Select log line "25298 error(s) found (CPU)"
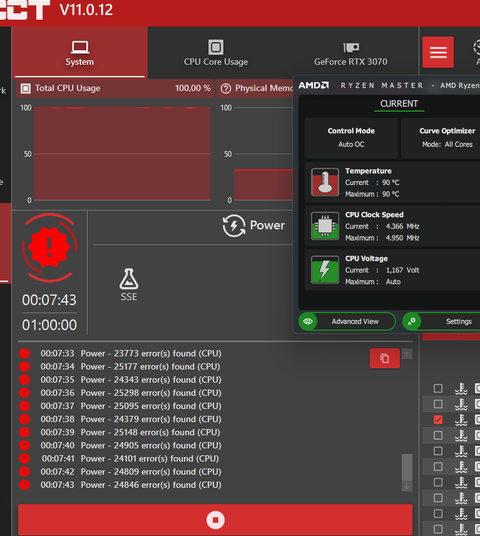This screenshot has height=536, width=480. pyautogui.click(x=168, y=393)
